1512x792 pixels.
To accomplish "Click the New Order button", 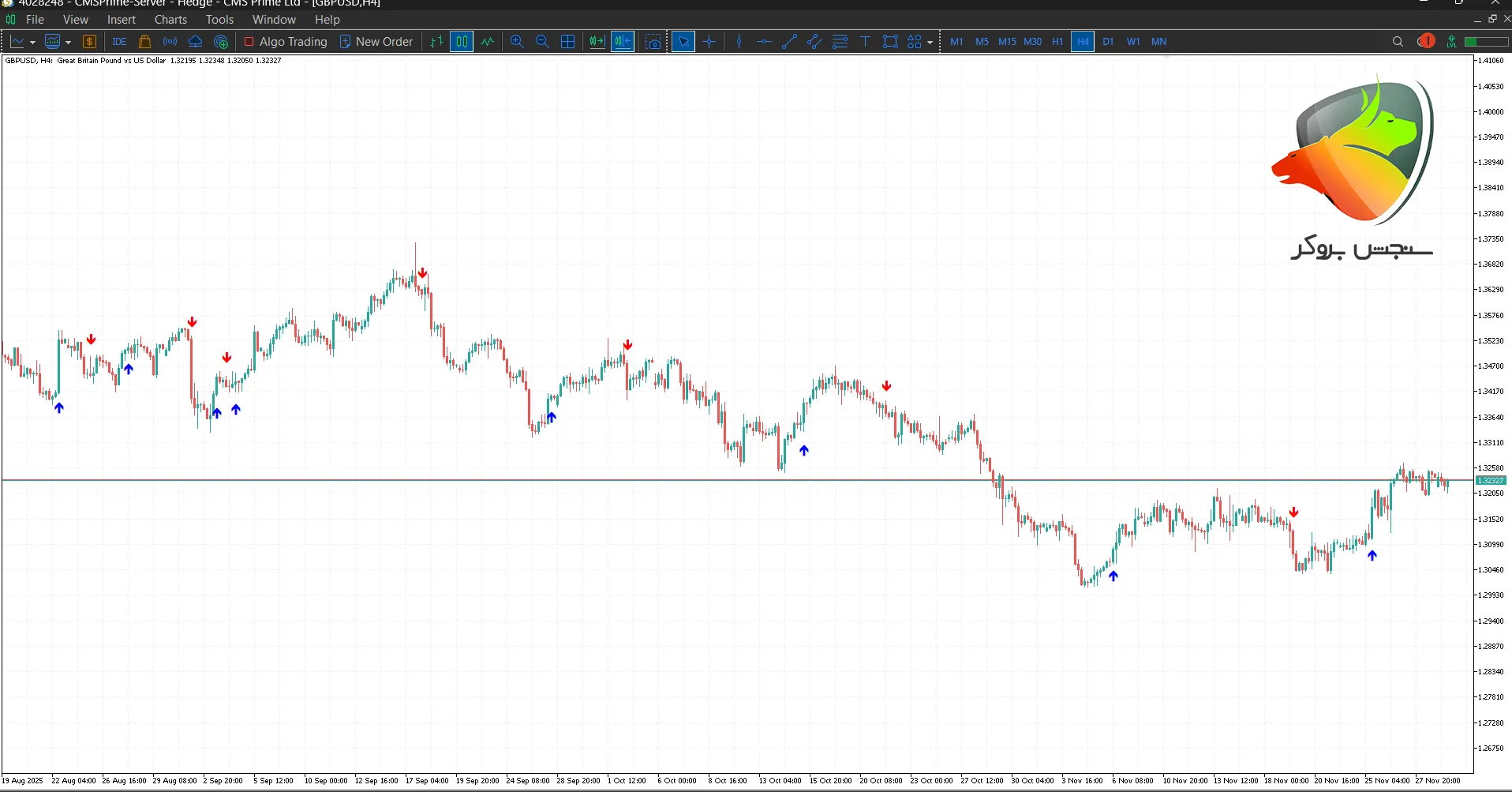I will click(x=376, y=42).
